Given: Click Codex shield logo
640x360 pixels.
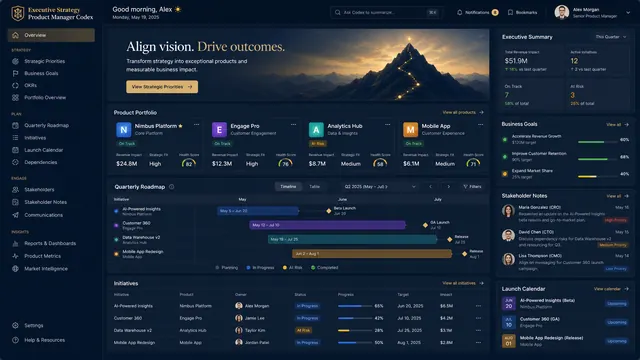Looking at the screenshot, I should pyautogui.click(x=18, y=13).
